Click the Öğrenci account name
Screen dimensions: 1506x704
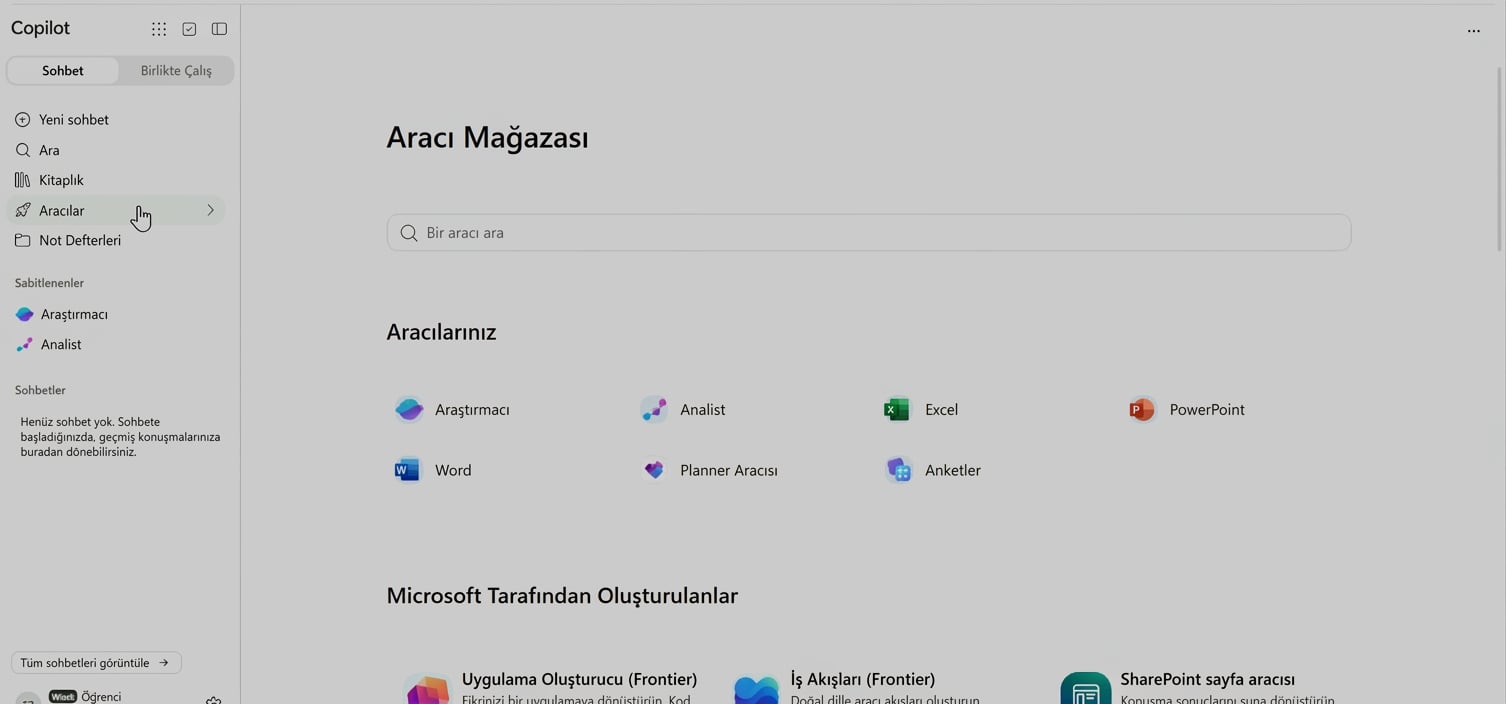coord(101,697)
